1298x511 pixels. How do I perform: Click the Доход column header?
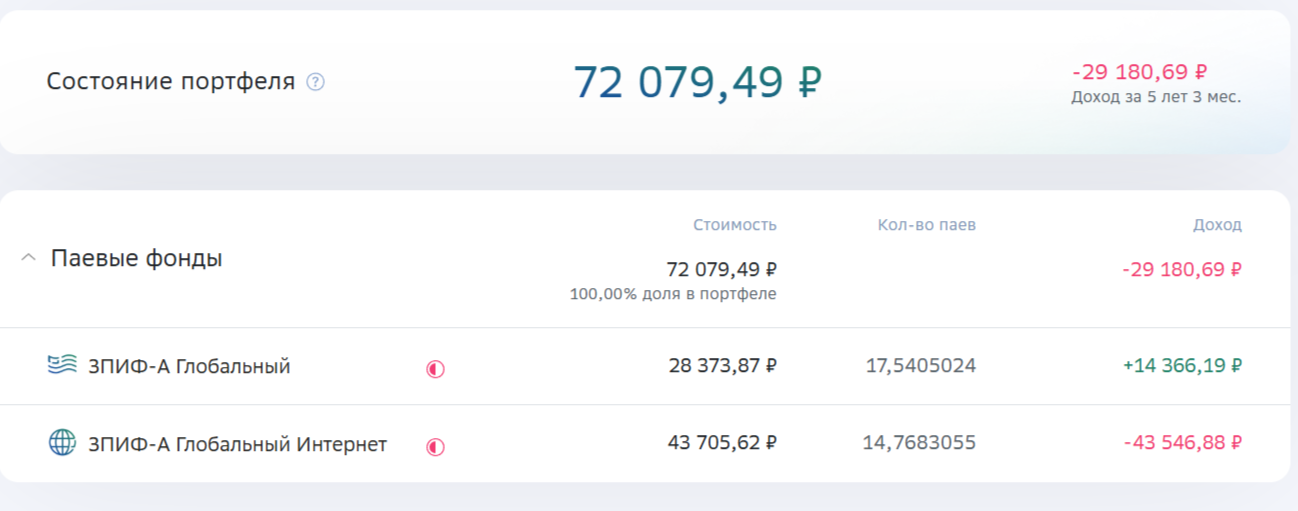click(x=1217, y=225)
